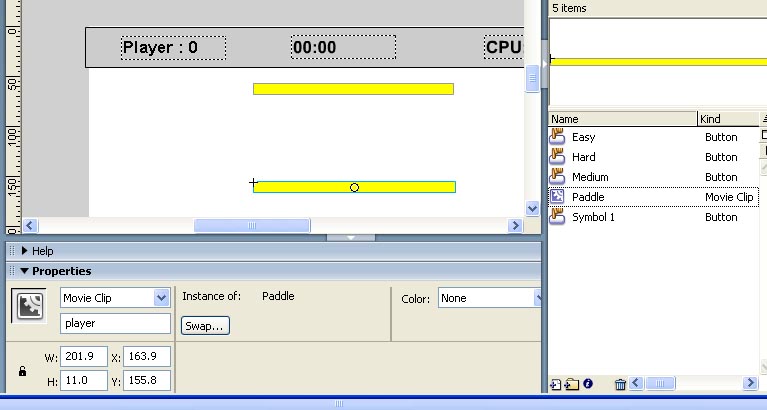Click library scrollbar left arrow

pyautogui.click(x=636, y=383)
